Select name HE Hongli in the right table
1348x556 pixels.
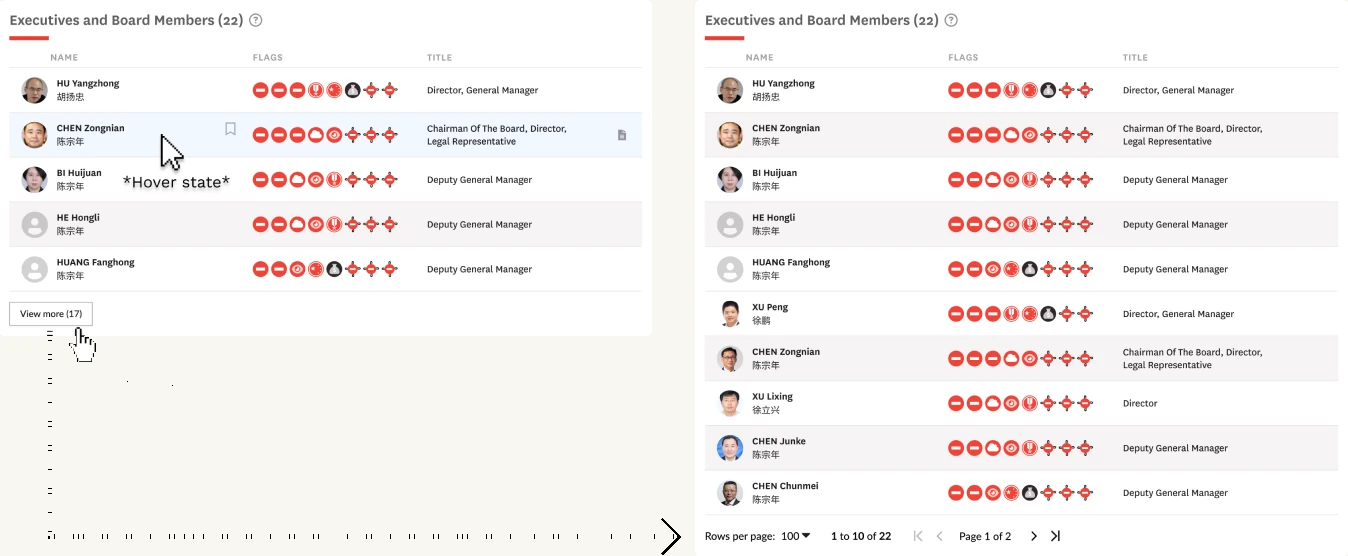click(x=775, y=218)
